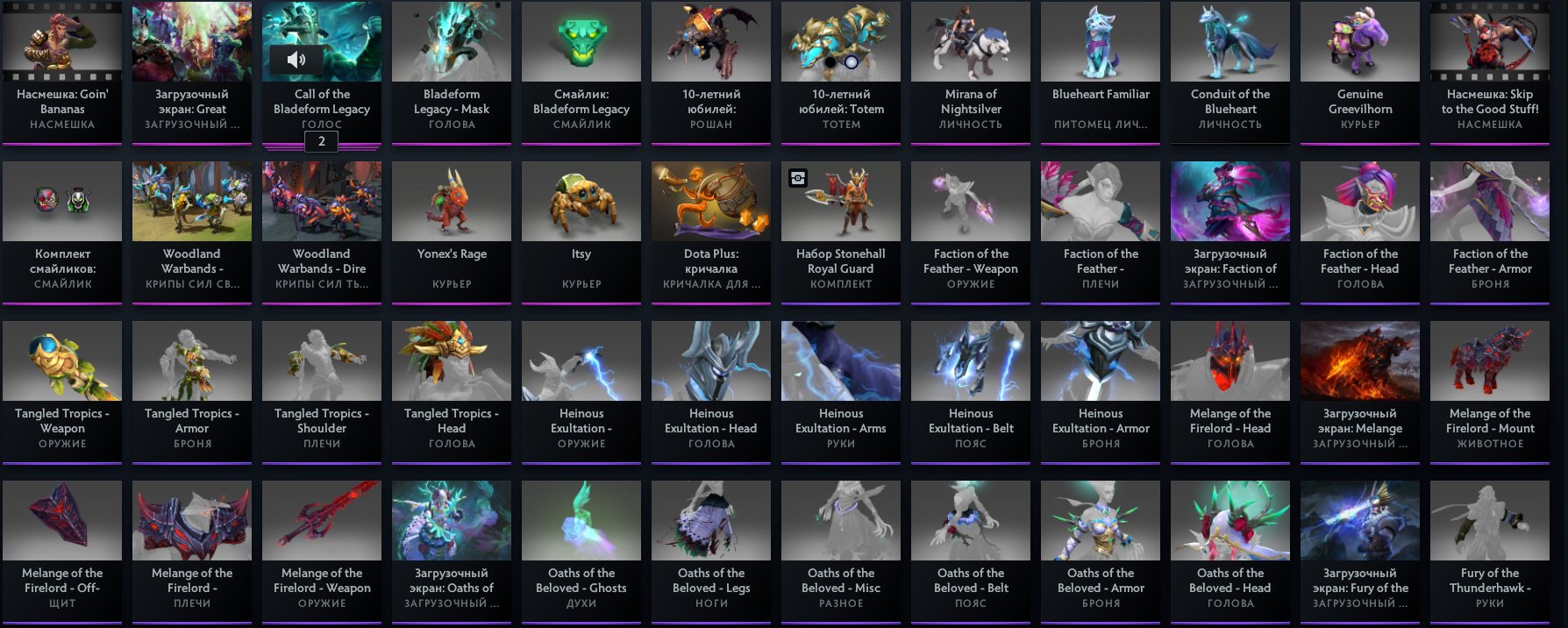
Task: Click the black style dot on Totem item
Action: tap(830, 62)
